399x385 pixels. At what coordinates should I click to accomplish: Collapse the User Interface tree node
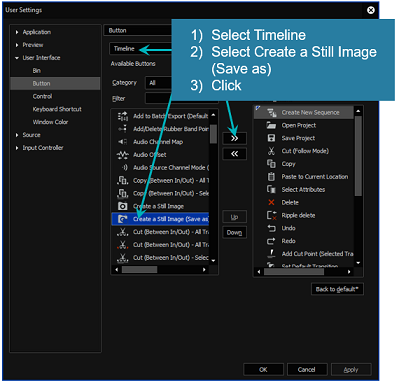17,58
